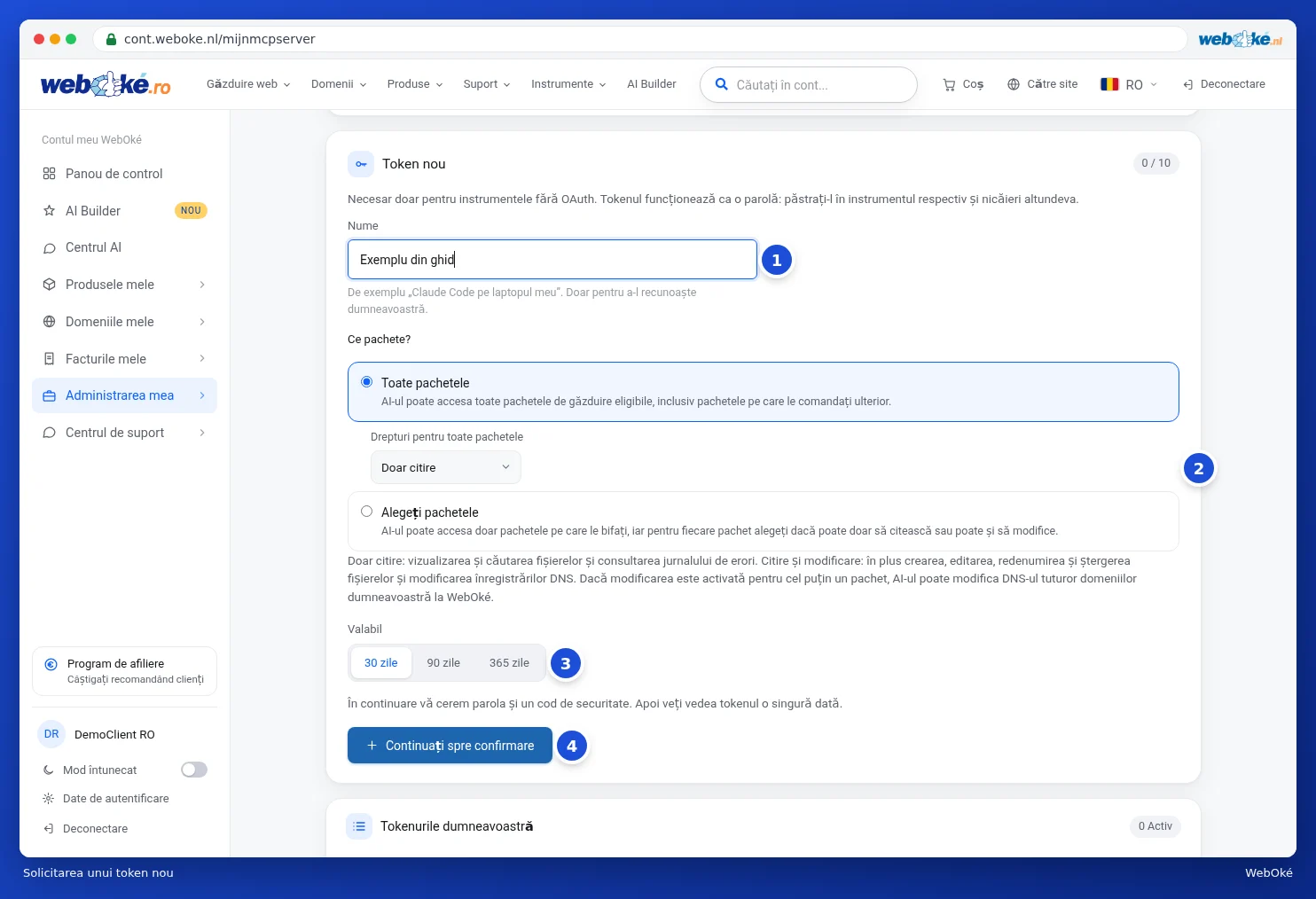Toggle Mod întunecat switch
1316x899 pixels.
[194, 770]
